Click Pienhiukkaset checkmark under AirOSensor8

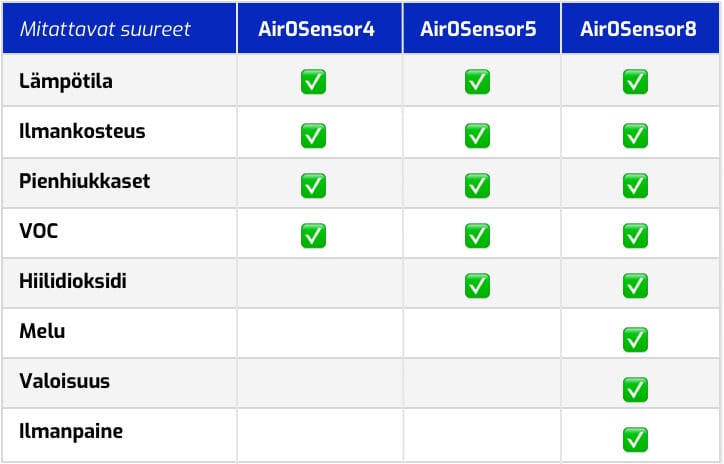pos(635,184)
